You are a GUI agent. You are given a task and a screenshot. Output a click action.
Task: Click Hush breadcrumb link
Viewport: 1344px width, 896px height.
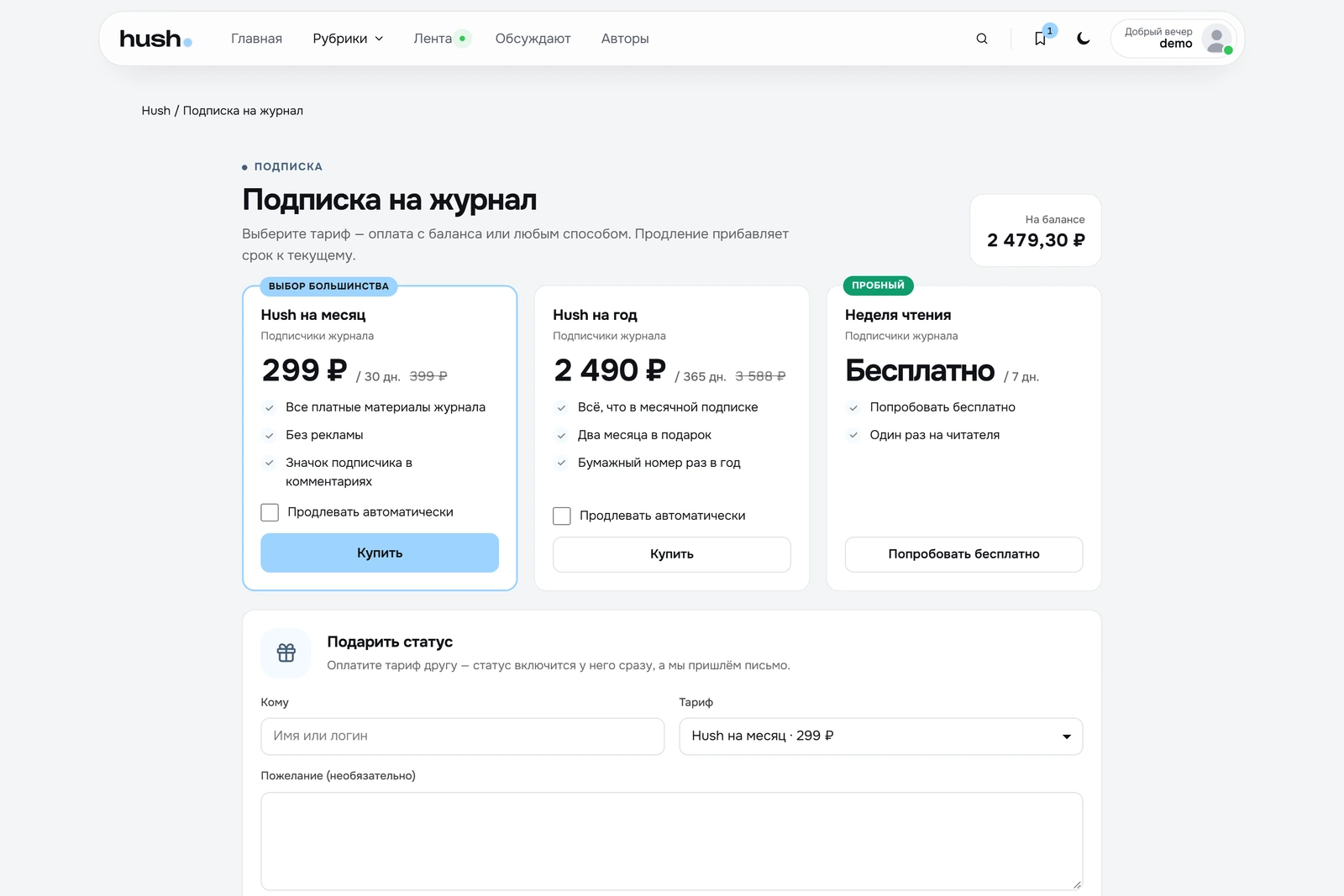(x=155, y=111)
